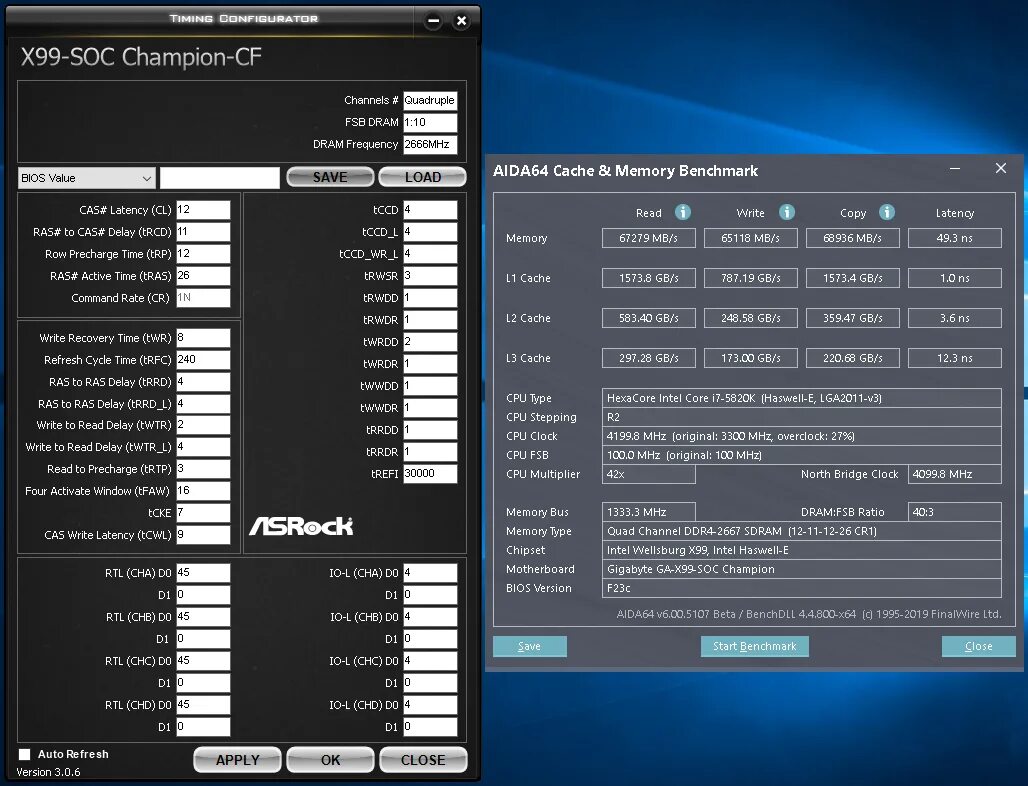The height and width of the screenshot is (786, 1028).
Task: Click the Motherboard value Gigabyte GA-X99-SOC Champion
Action: tap(801, 569)
